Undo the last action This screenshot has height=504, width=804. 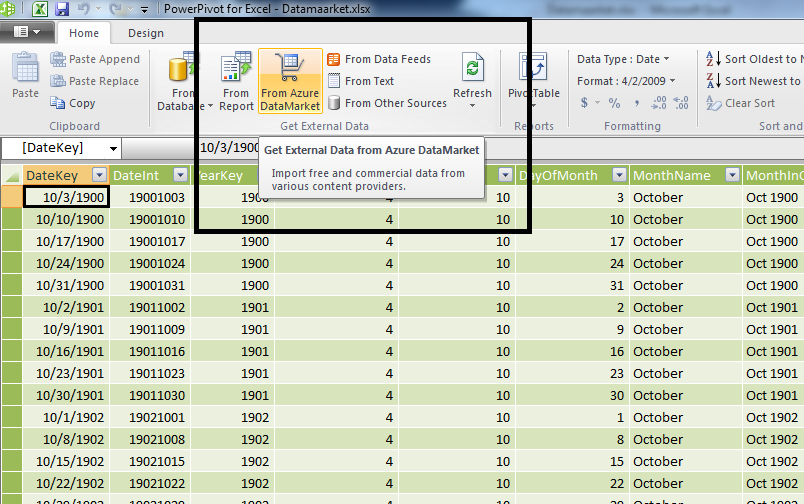coord(84,9)
